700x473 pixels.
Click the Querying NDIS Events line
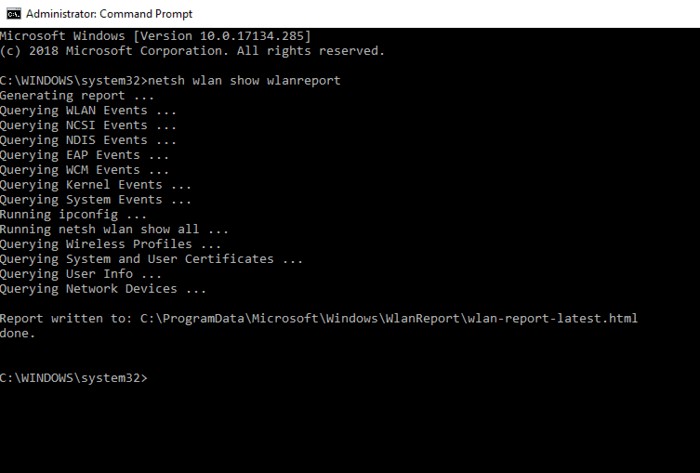pos(88,140)
